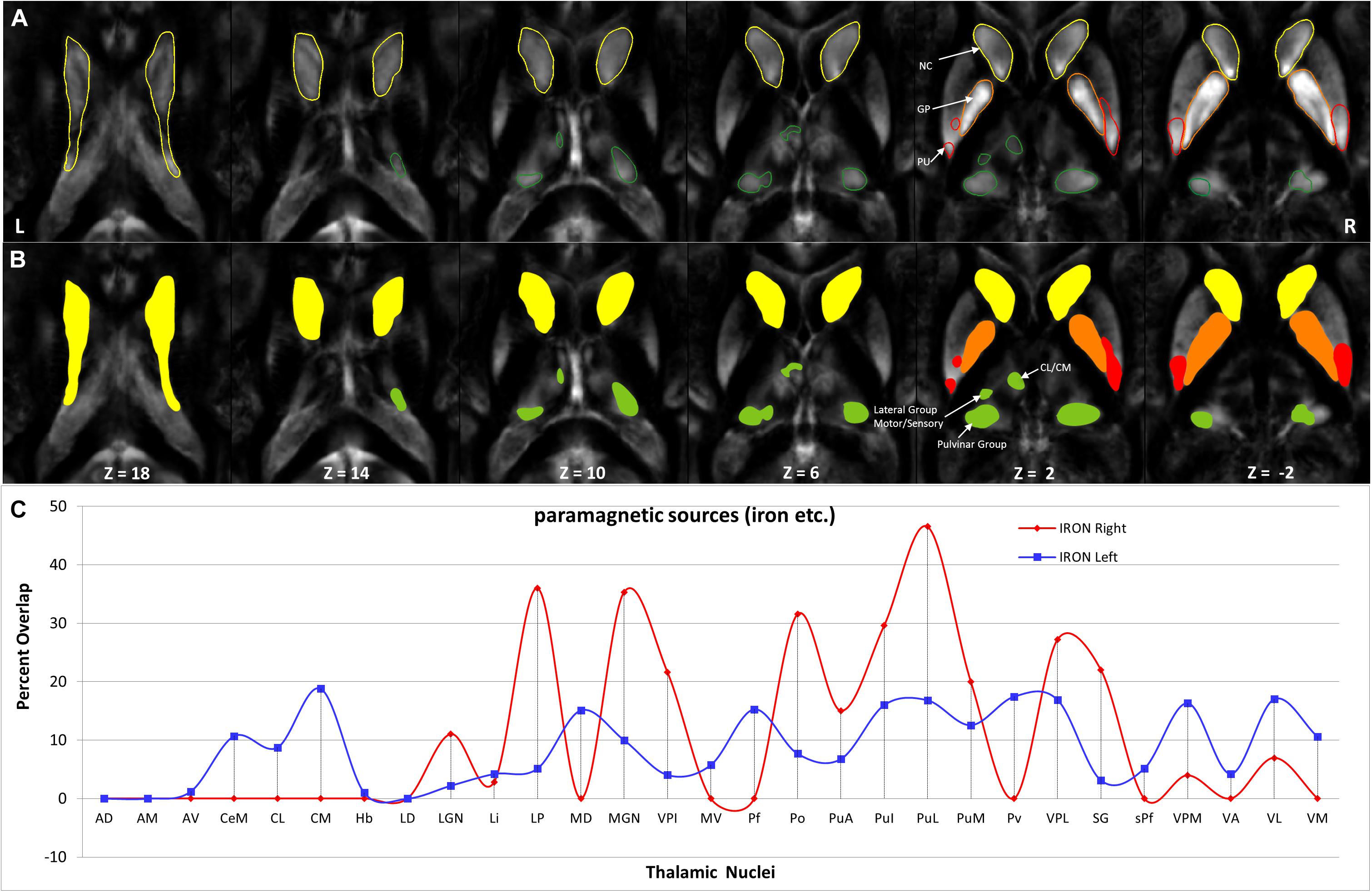Click the MD x-axis label
Image resolution: width=1372 pixels, height=892 pixels.
click(x=581, y=818)
